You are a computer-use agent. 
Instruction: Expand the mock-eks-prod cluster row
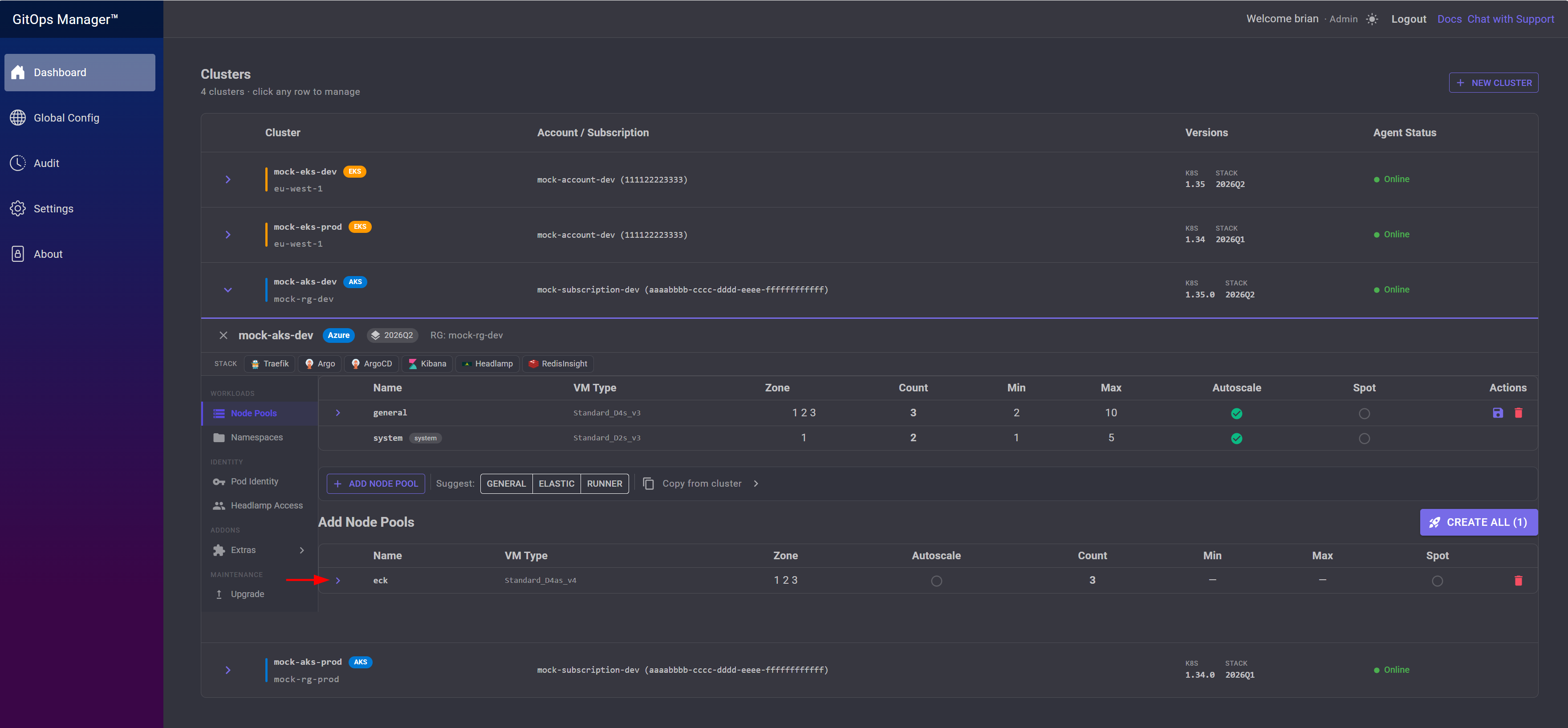(x=228, y=235)
